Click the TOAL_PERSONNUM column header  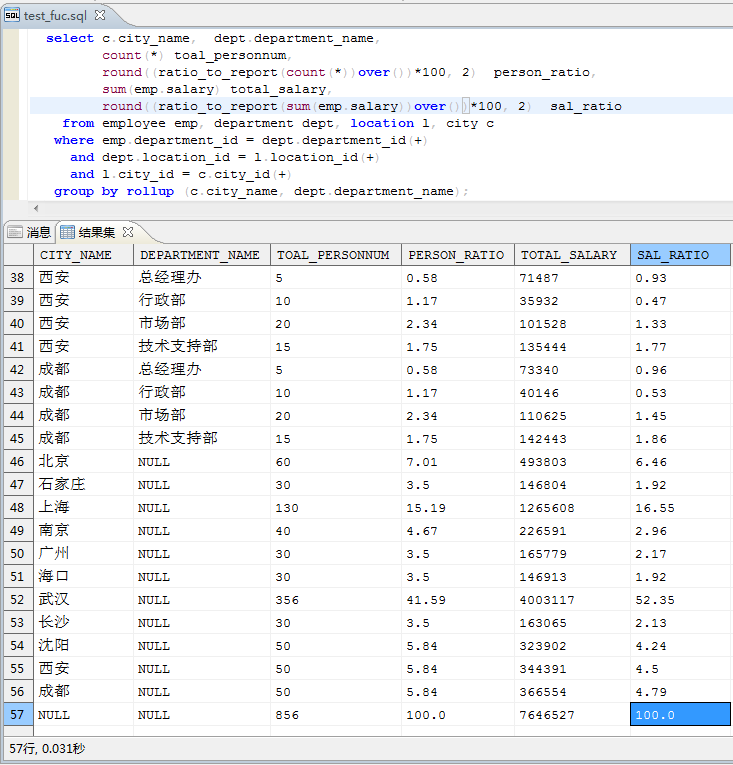click(x=334, y=255)
